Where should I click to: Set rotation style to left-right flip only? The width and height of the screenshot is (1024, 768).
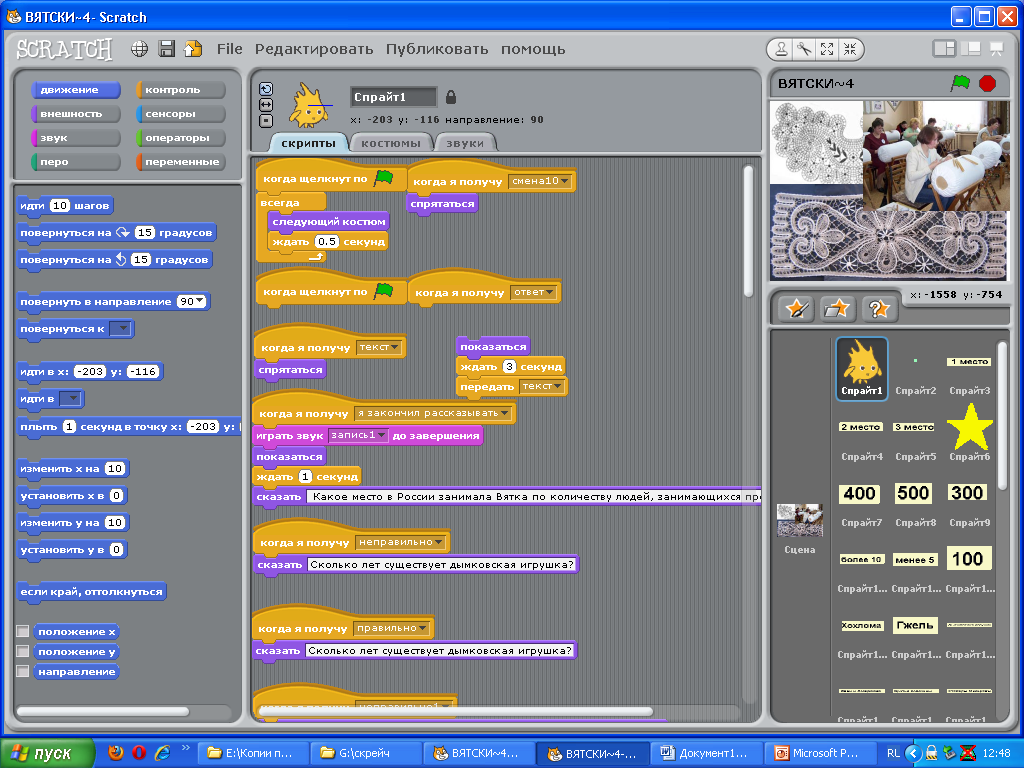266,104
